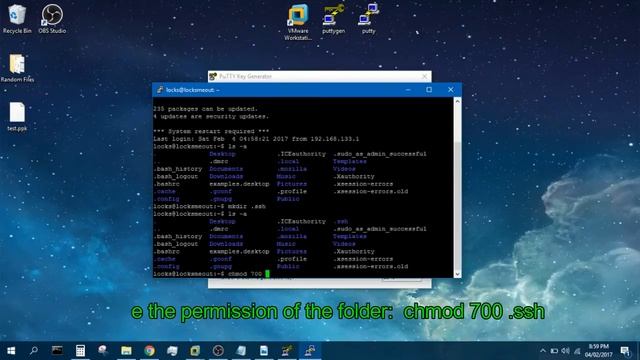Click 'packages can be updated' line
Viewport: 640px width, 360px height.
(205, 109)
